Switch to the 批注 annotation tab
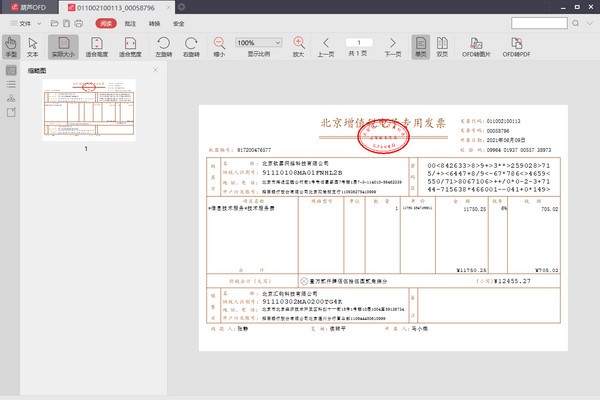Screen dimensions: 600x400 [131, 22]
